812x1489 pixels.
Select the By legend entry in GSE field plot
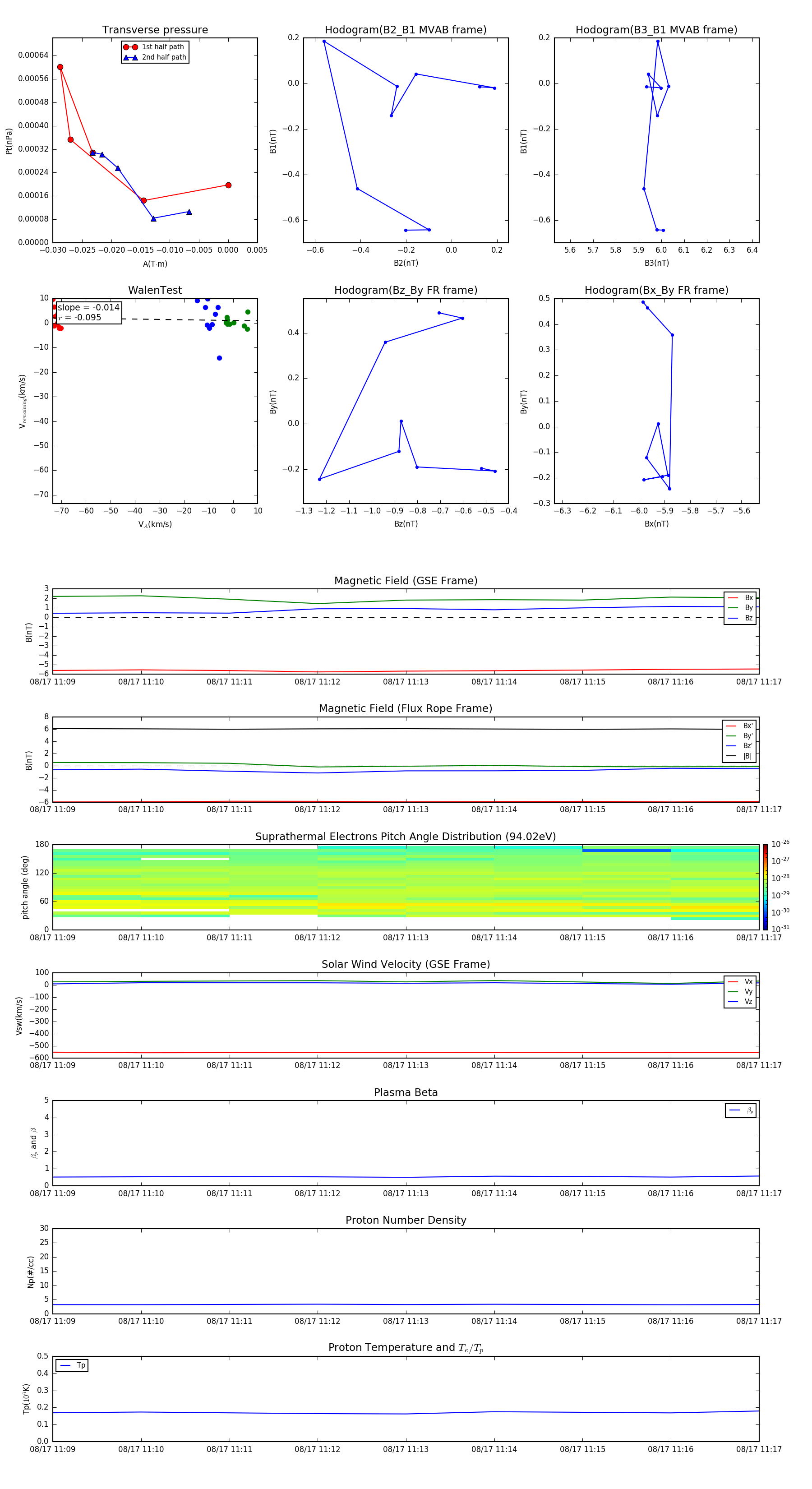pos(740,607)
